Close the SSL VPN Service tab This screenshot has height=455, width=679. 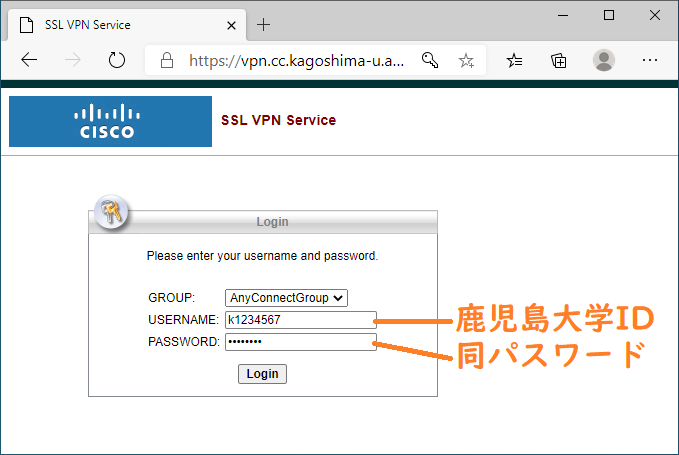point(231,26)
